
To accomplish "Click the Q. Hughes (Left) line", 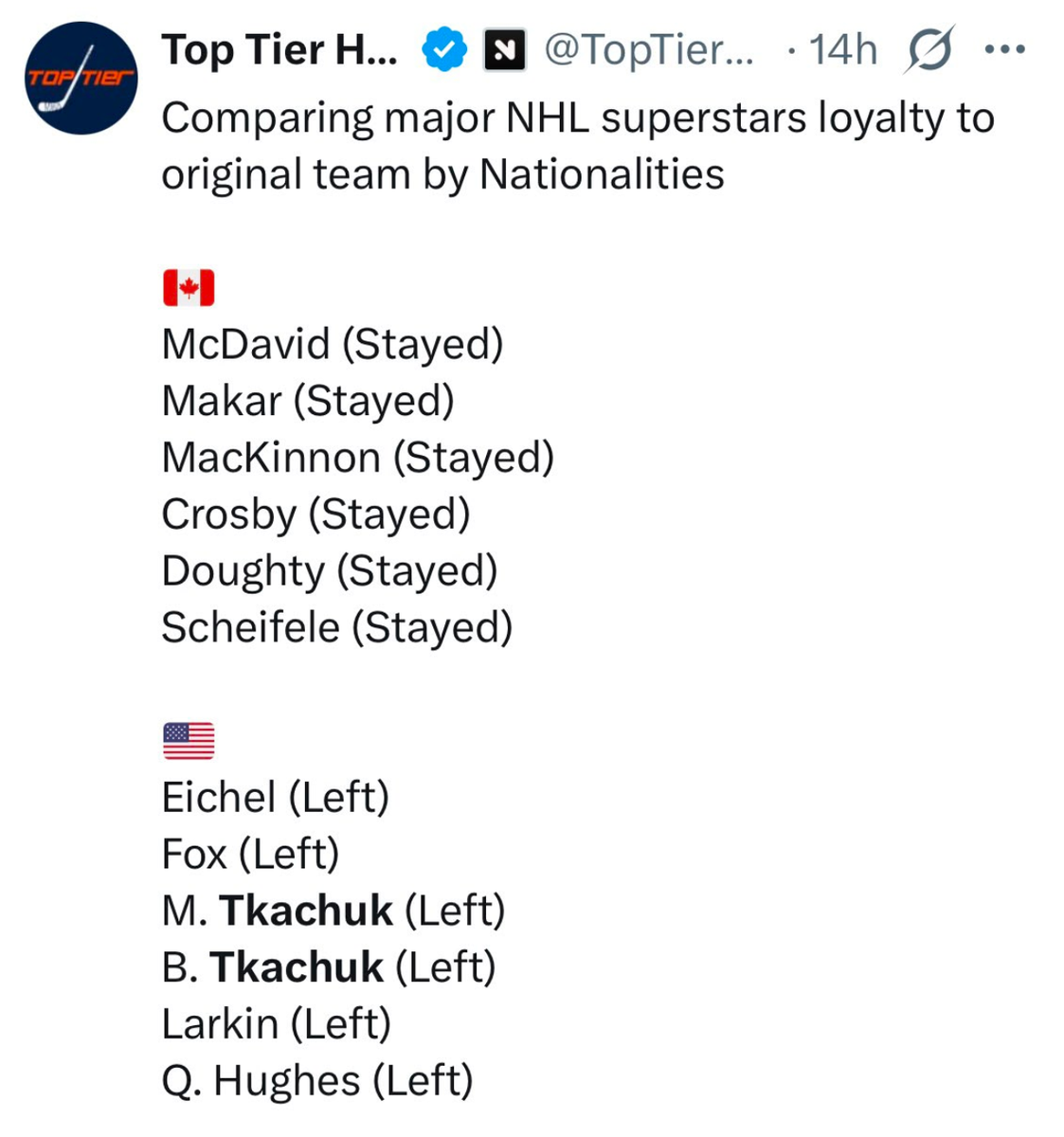I will pos(317,1081).
